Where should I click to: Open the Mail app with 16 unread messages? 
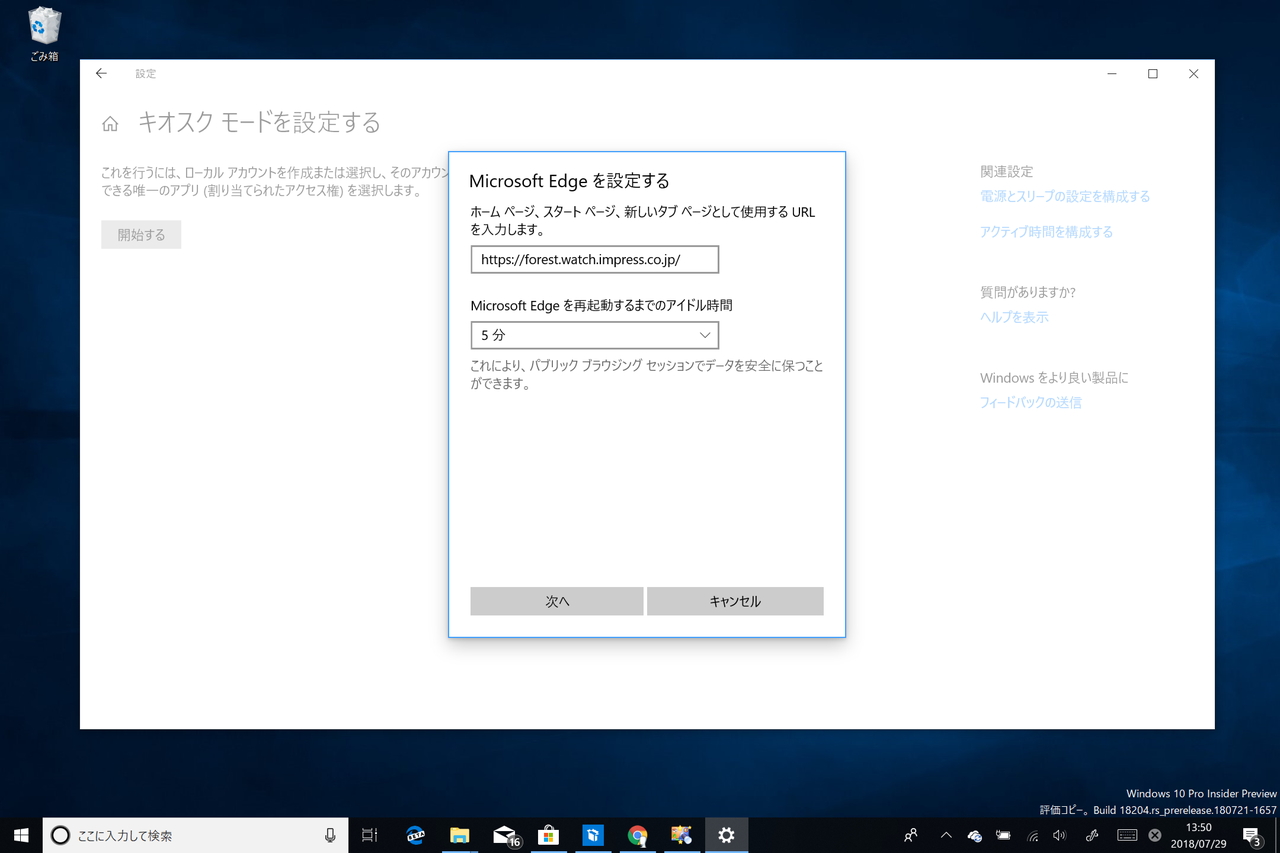(504, 835)
